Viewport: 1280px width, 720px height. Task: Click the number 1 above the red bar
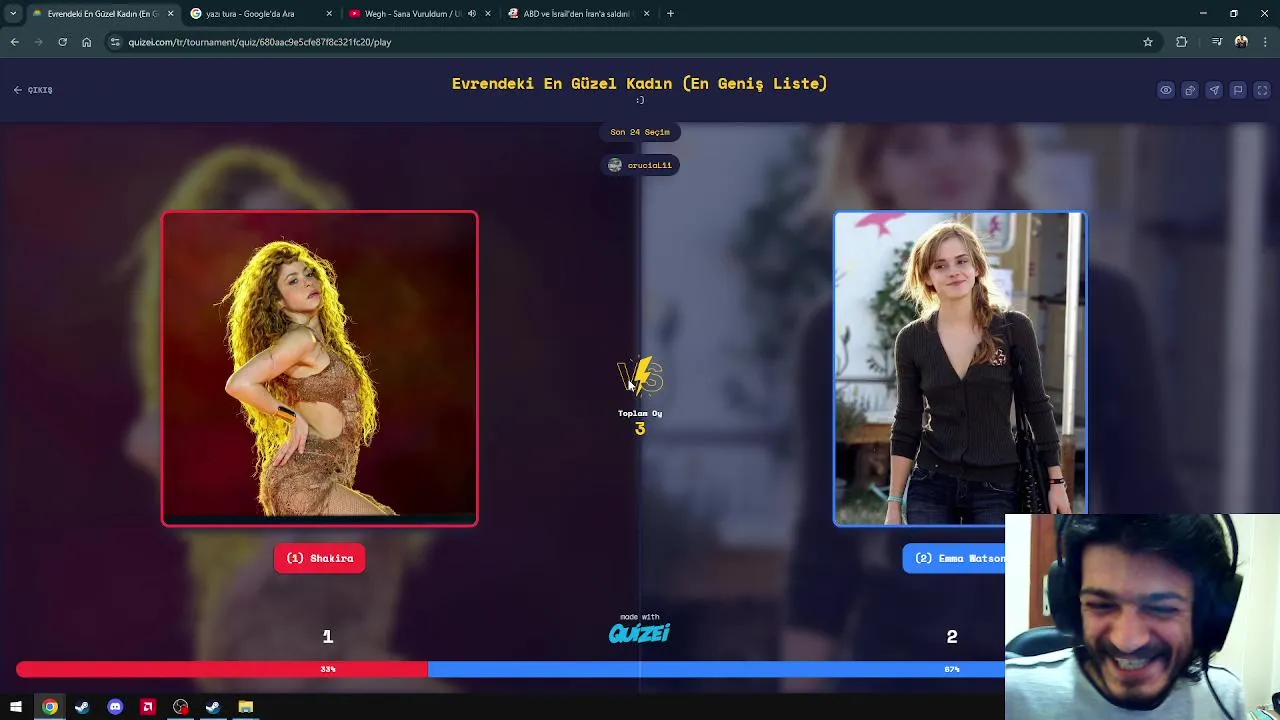point(327,637)
